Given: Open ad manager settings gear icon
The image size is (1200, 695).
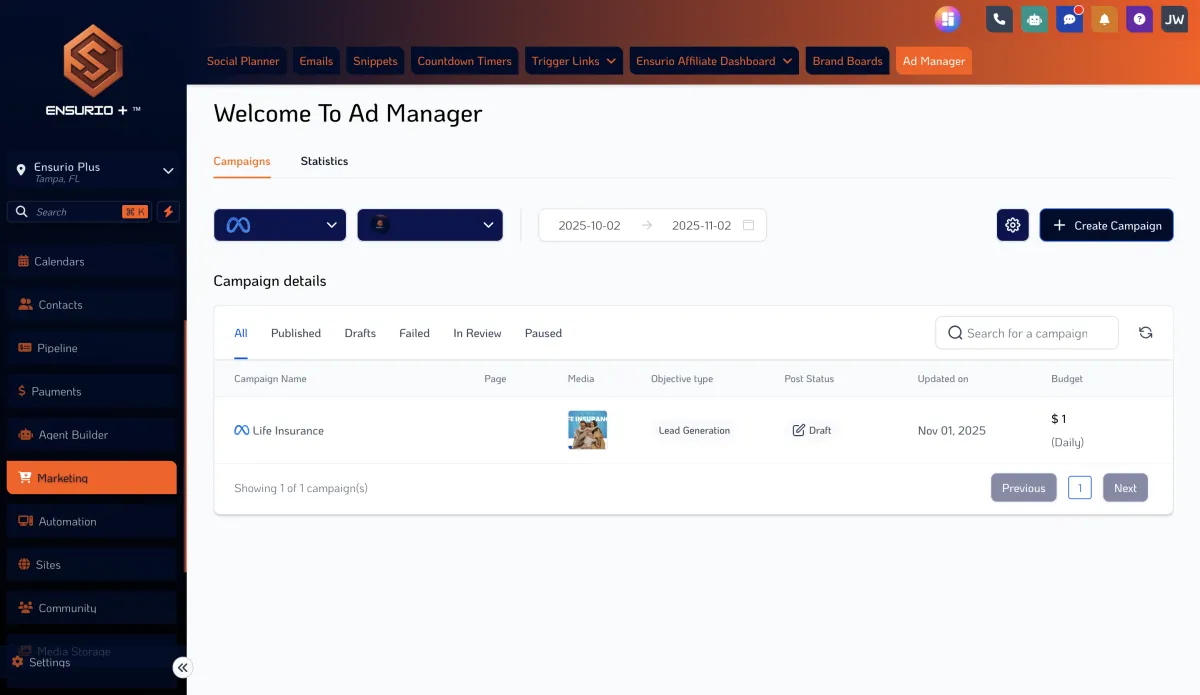Looking at the screenshot, I should click(x=1013, y=225).
